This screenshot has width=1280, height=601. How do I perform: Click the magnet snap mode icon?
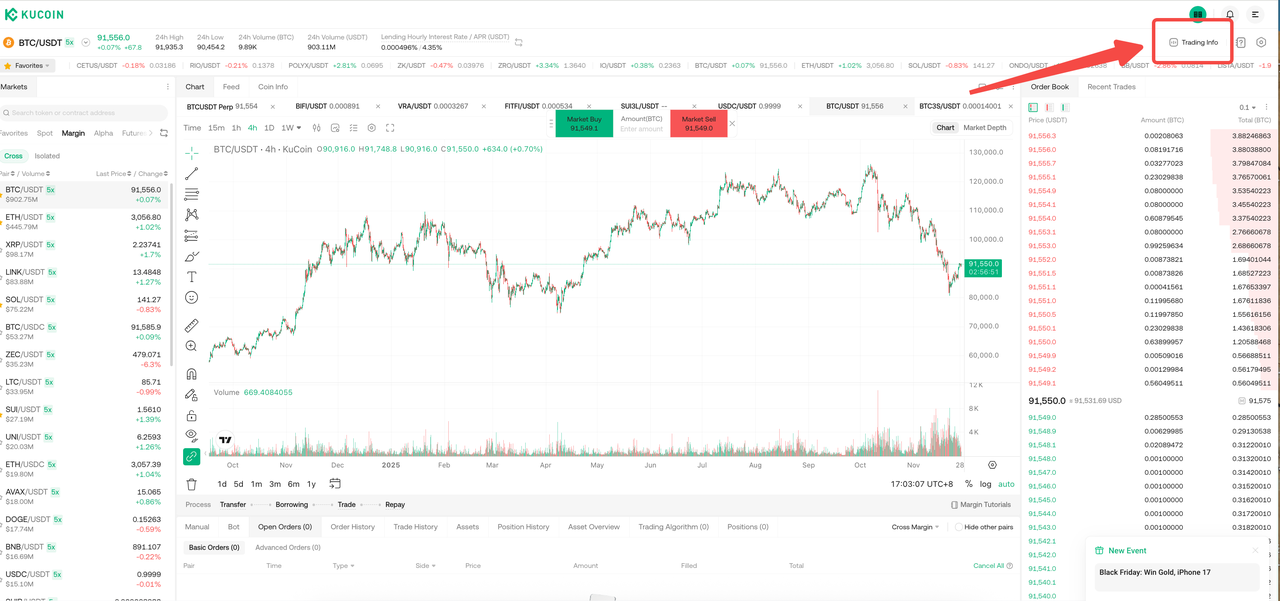pos(191,374)
